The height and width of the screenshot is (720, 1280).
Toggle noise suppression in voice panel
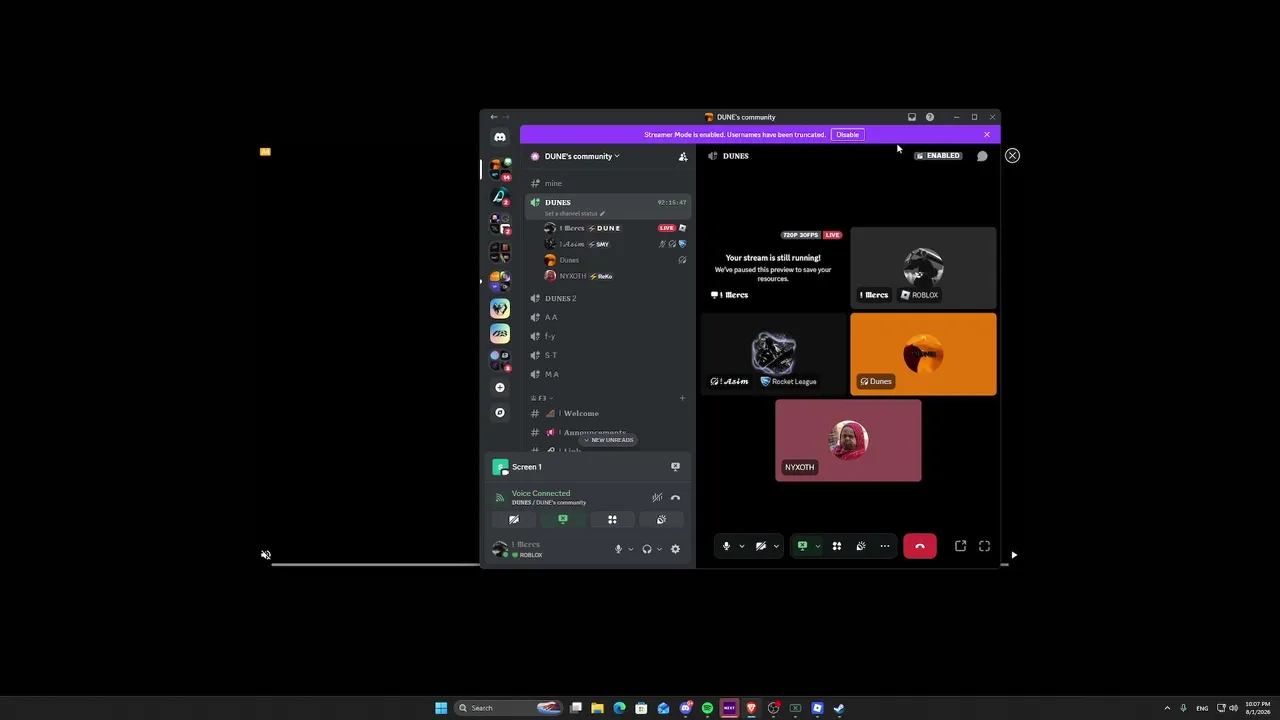coord(657,498)
